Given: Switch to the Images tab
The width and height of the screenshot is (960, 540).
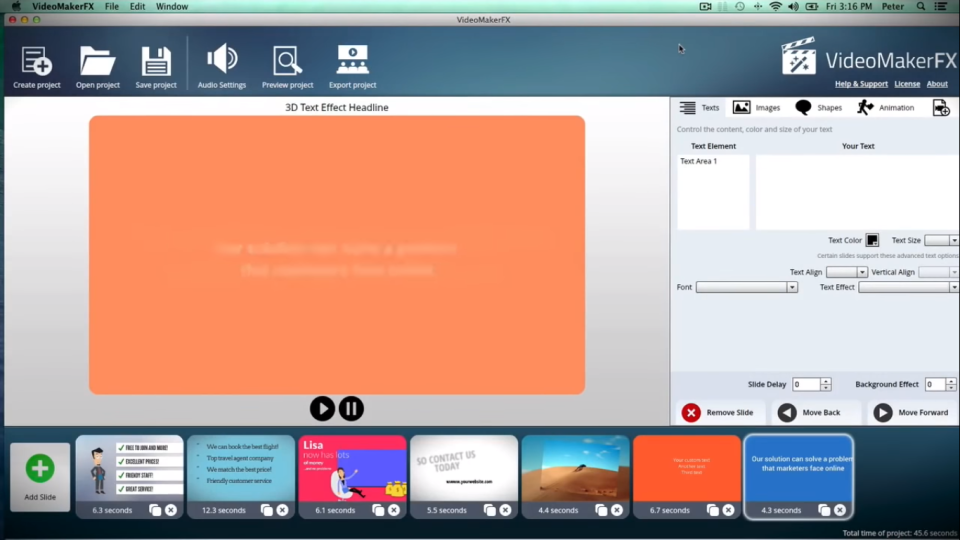Looking at the screenshot, I should pos(756,108).
